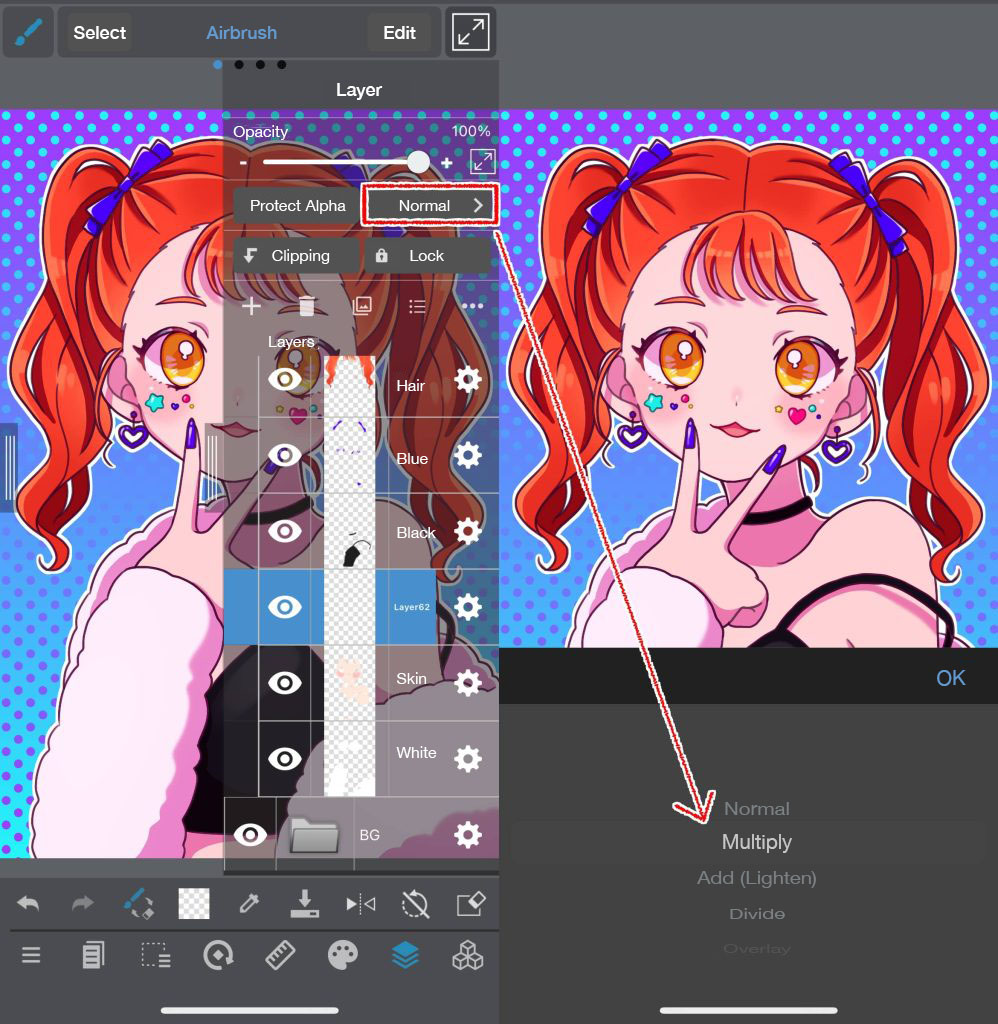Click the opacity slider handle
Image resolution: width=998 pixels, height=1024 pixels.
tap(418, 162)
